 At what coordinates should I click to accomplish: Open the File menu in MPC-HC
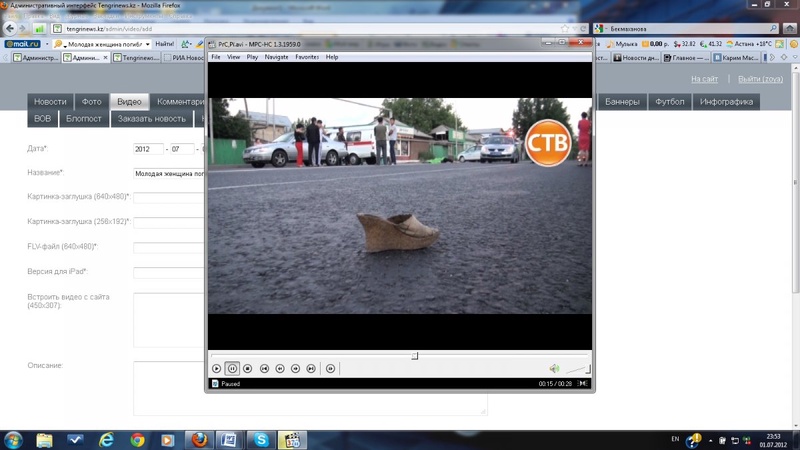[x=216, y=57]
